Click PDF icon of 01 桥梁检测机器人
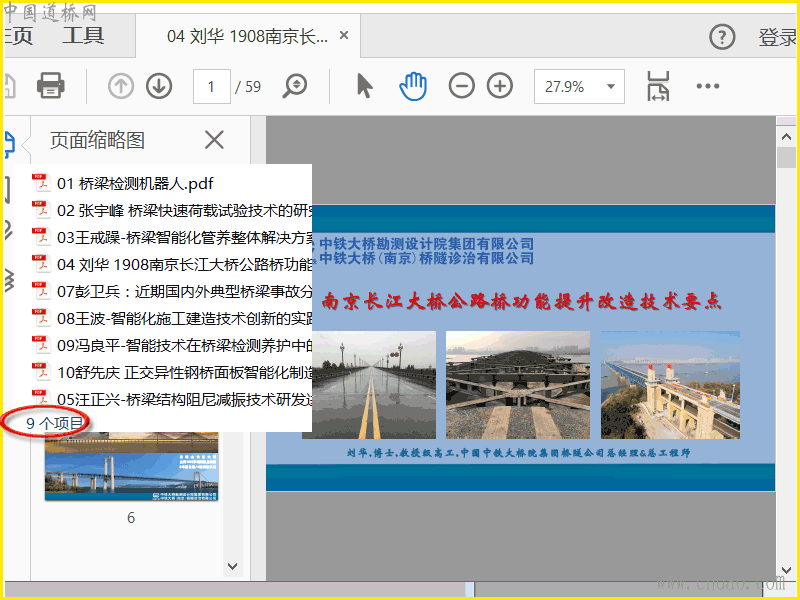Viewport: 800px width, 600px height. [40, 183]
